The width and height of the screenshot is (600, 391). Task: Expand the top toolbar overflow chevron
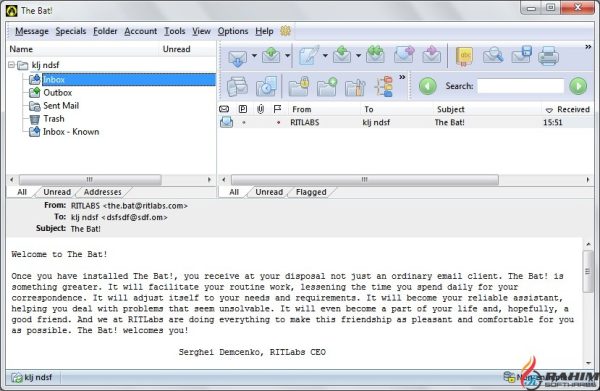[x=588, y=47]
